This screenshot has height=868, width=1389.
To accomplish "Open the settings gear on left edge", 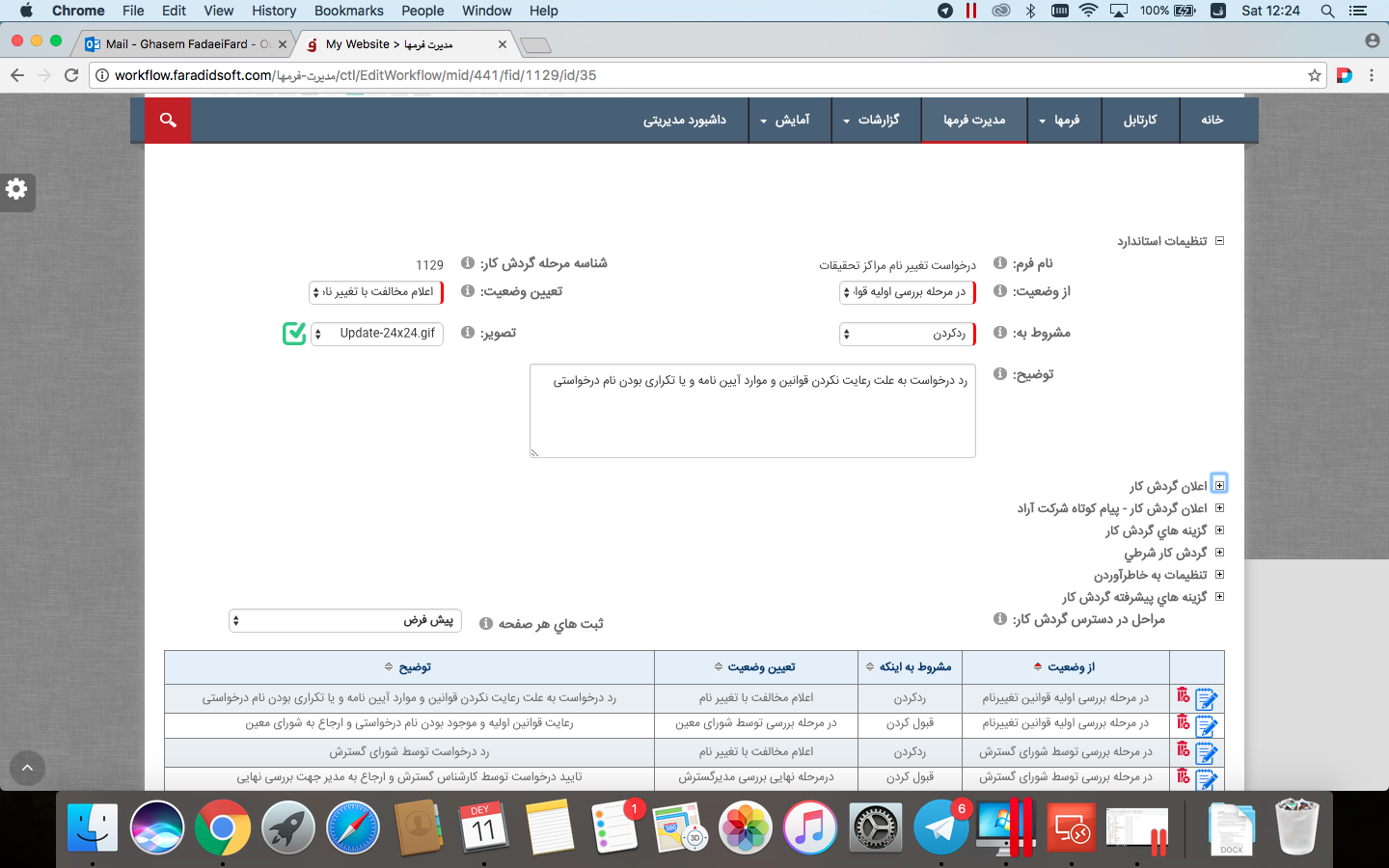I will coord(16,190).
